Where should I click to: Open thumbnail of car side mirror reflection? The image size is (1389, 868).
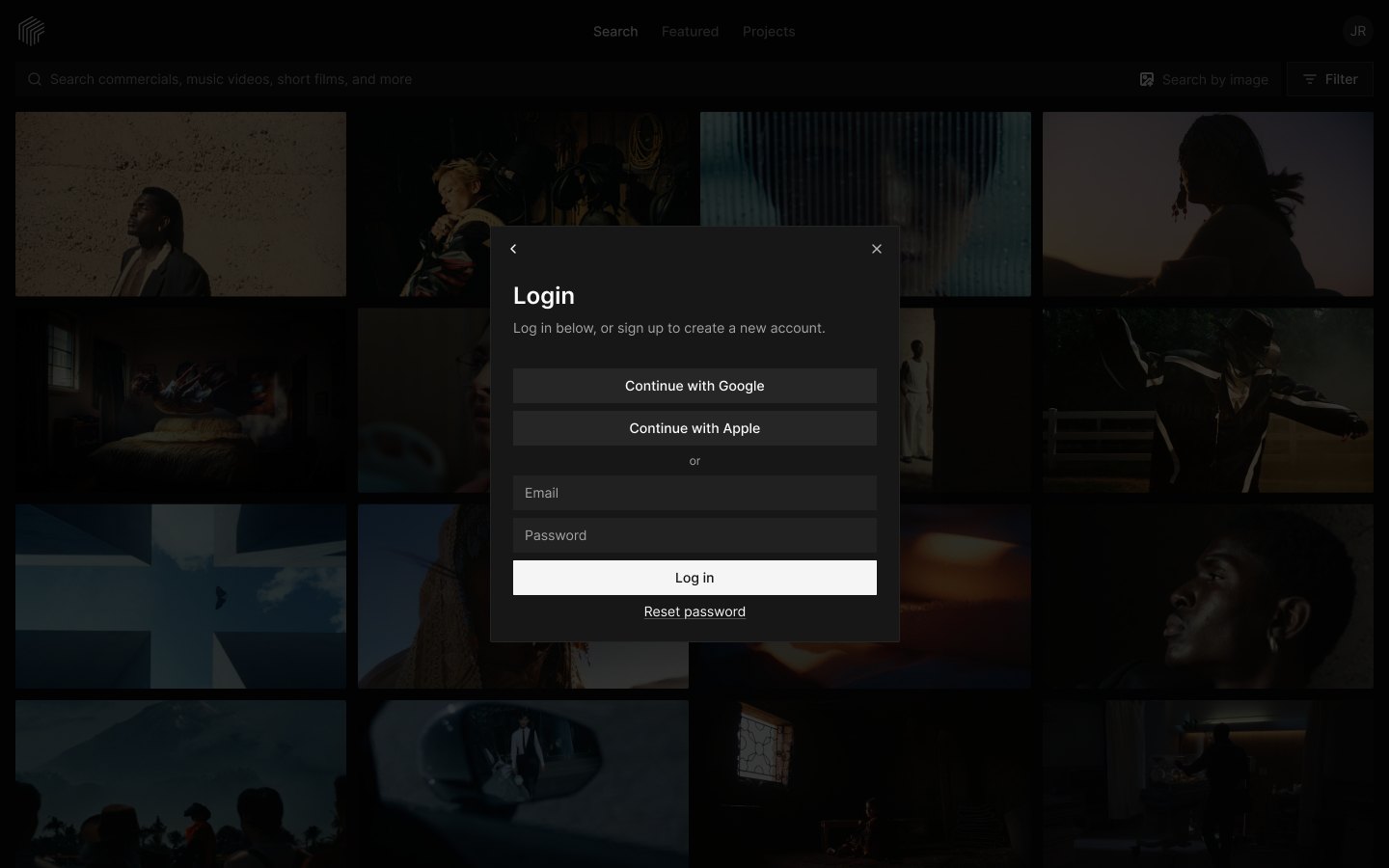523,784
